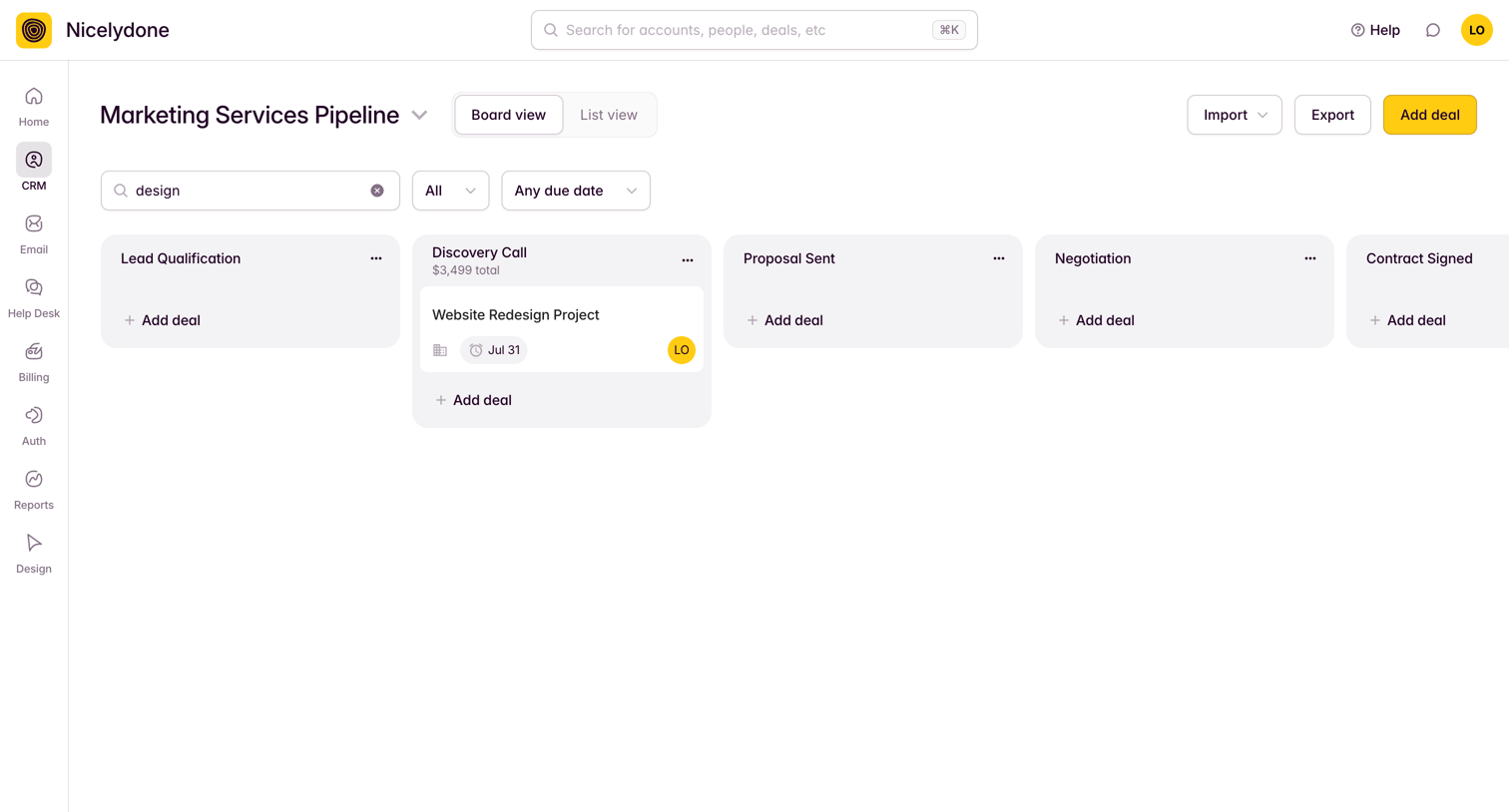Open the All filter dropdown

451,191
